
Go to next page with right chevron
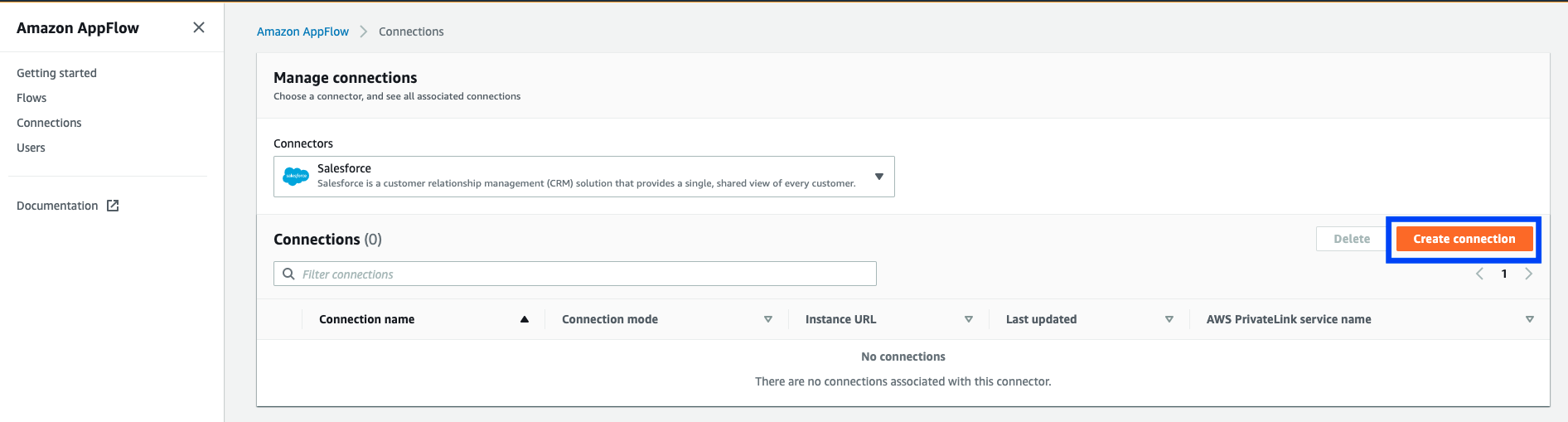tap(1529, 274)
